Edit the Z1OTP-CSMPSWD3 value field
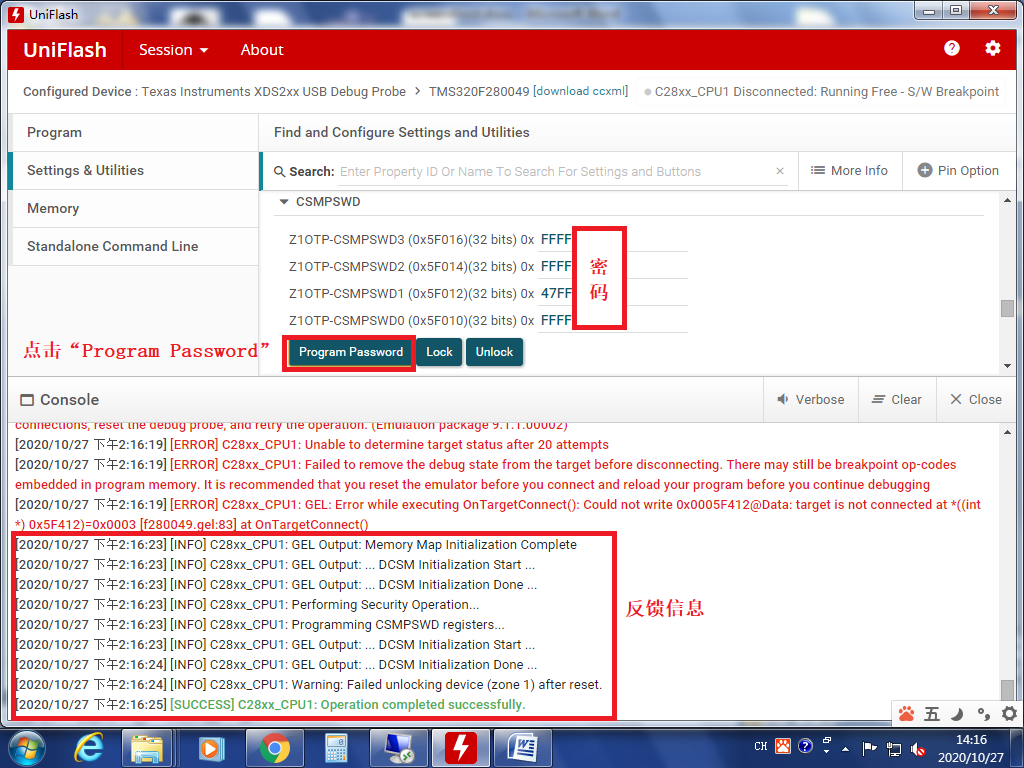The width and height of the screenshot is (1024, 768). 613,240
